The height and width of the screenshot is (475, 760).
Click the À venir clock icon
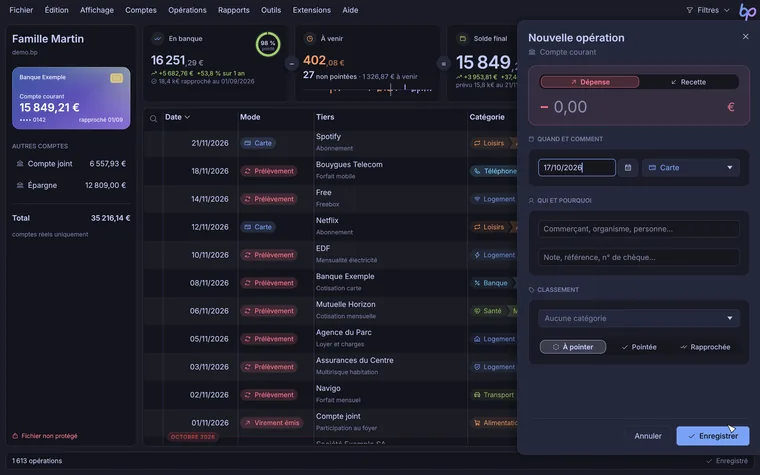tap(309, 38)
